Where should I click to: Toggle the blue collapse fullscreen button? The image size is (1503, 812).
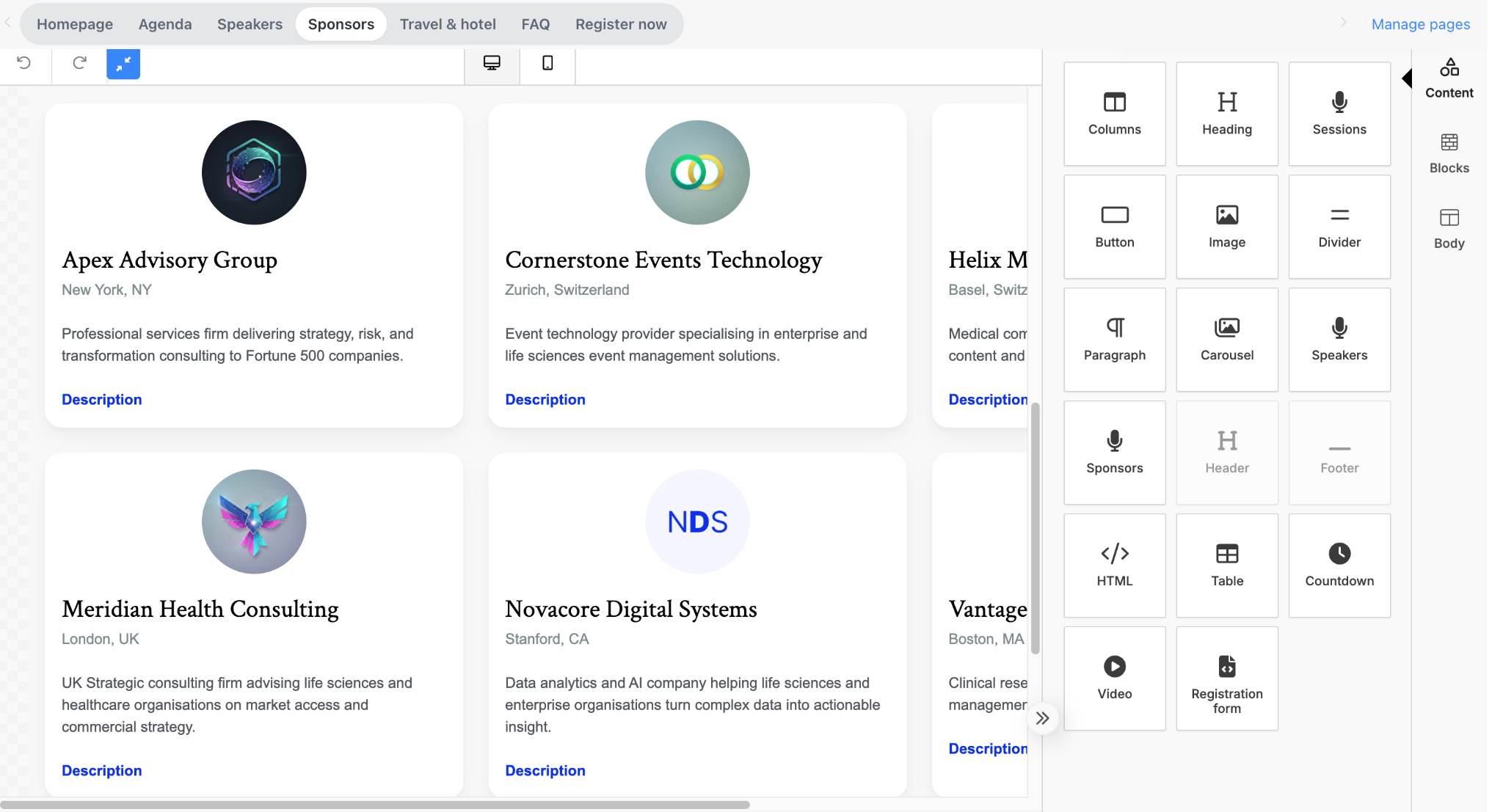coord(123,64)
